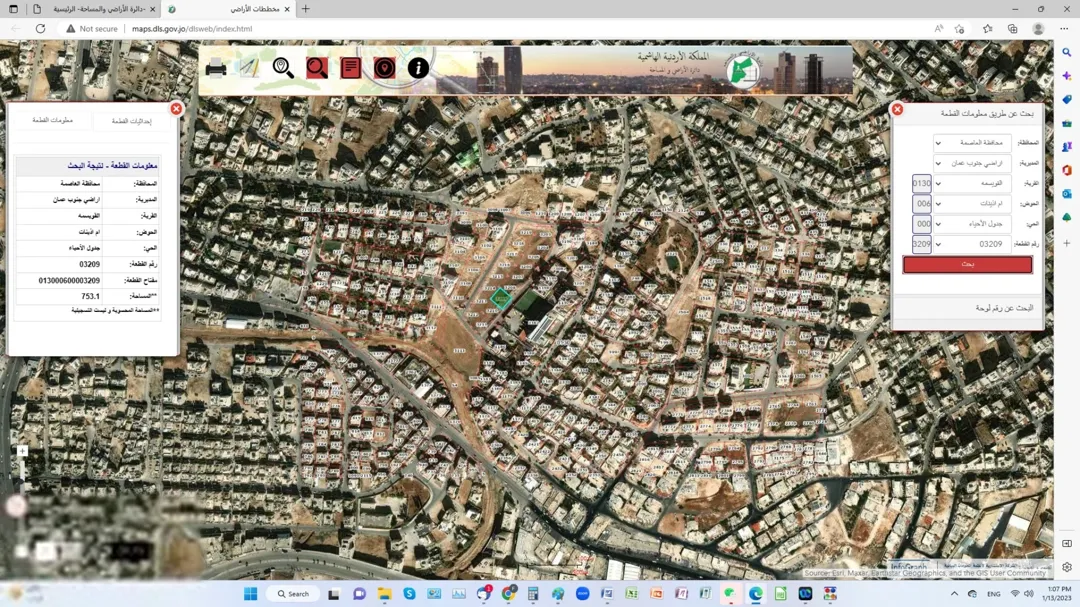This screenshot has height=607, width=1080.
Task: Expand the governorate dropdown محافظة العاصمة
Action: 972,143
